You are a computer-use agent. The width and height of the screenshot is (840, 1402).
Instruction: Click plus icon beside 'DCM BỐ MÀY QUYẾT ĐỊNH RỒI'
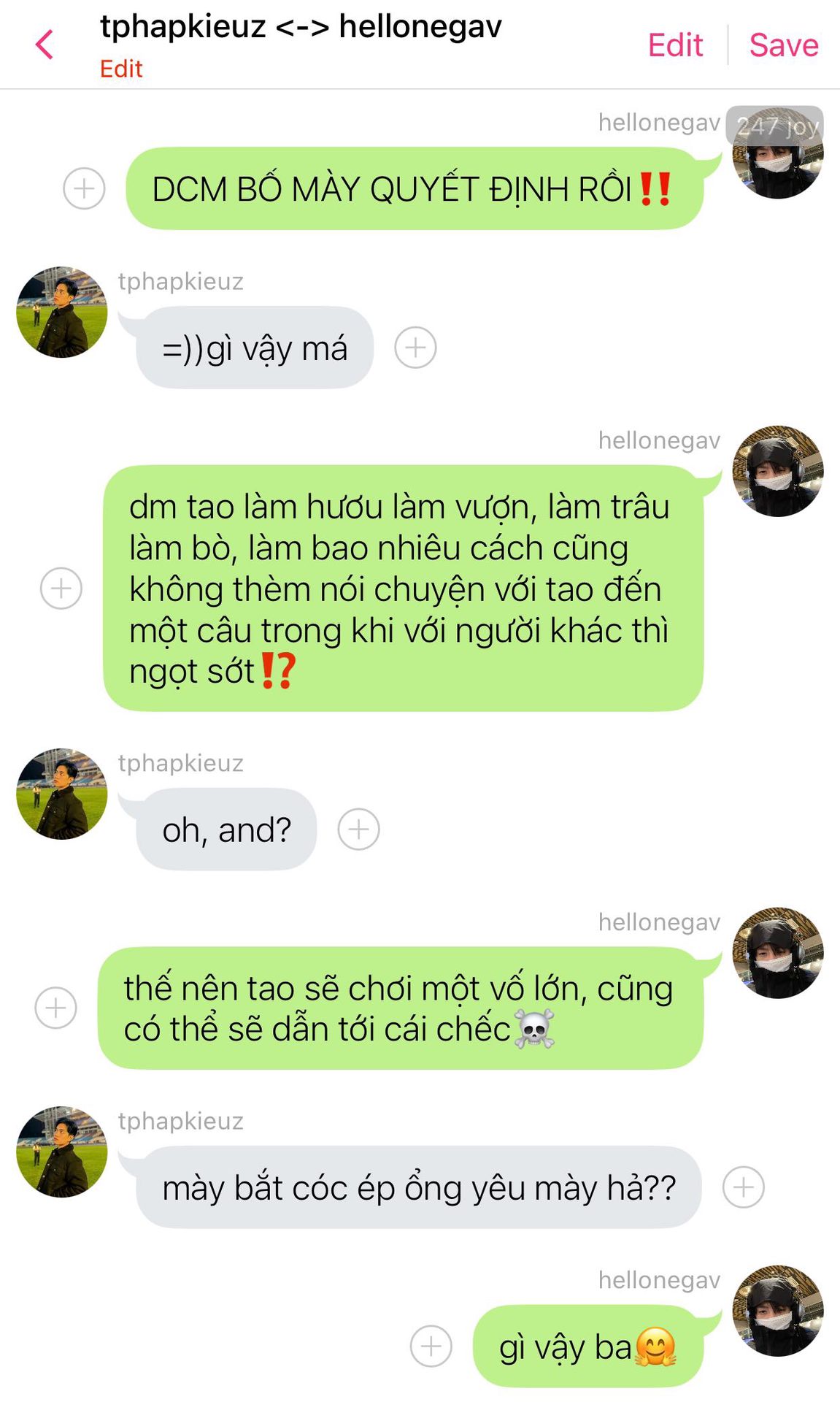click(x=84, y=188)
